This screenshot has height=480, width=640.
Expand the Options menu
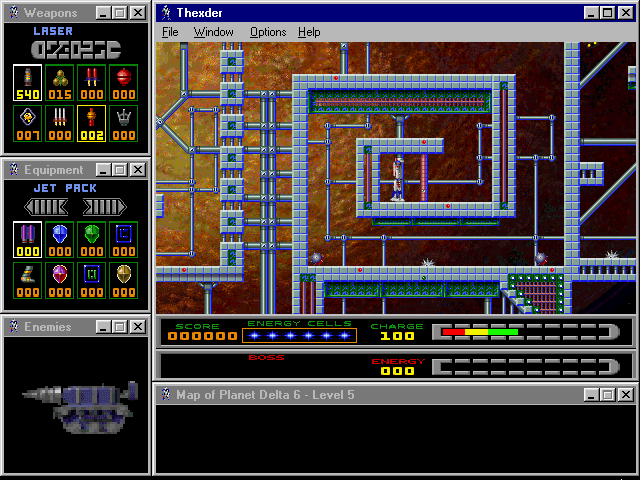[268, 32]
